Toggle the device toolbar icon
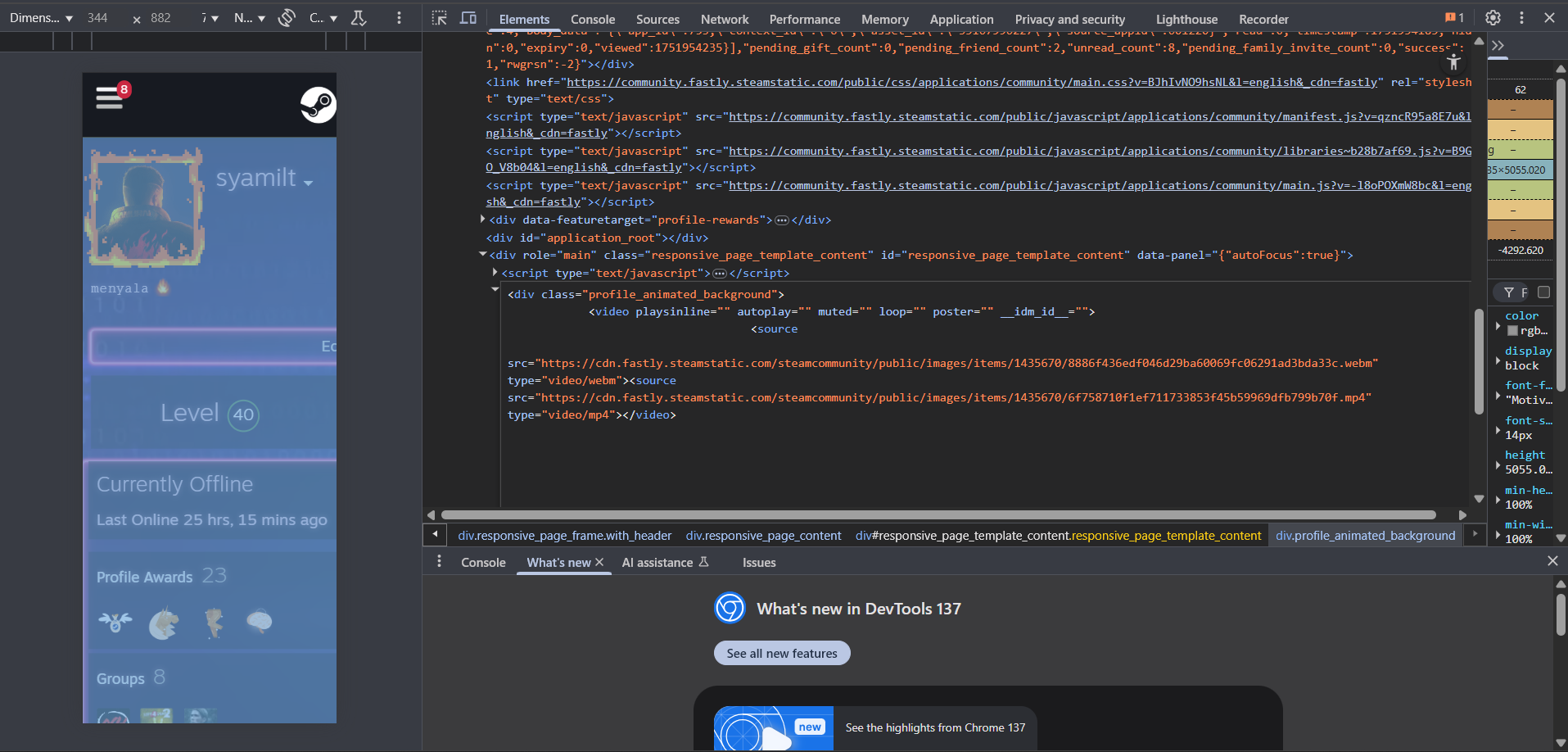The height and width of the screenshot is (752, 1568). pyautogui.click(x=468, y=18)
